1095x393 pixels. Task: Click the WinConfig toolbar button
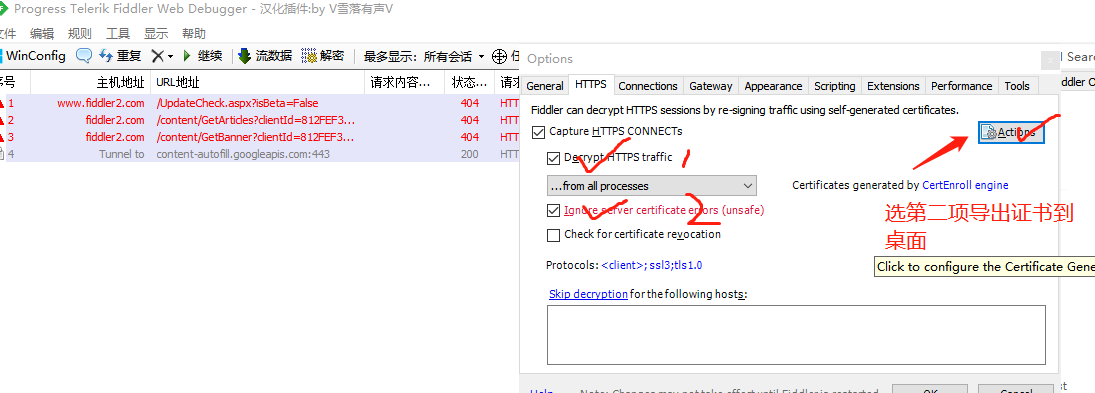click(33, 56)
